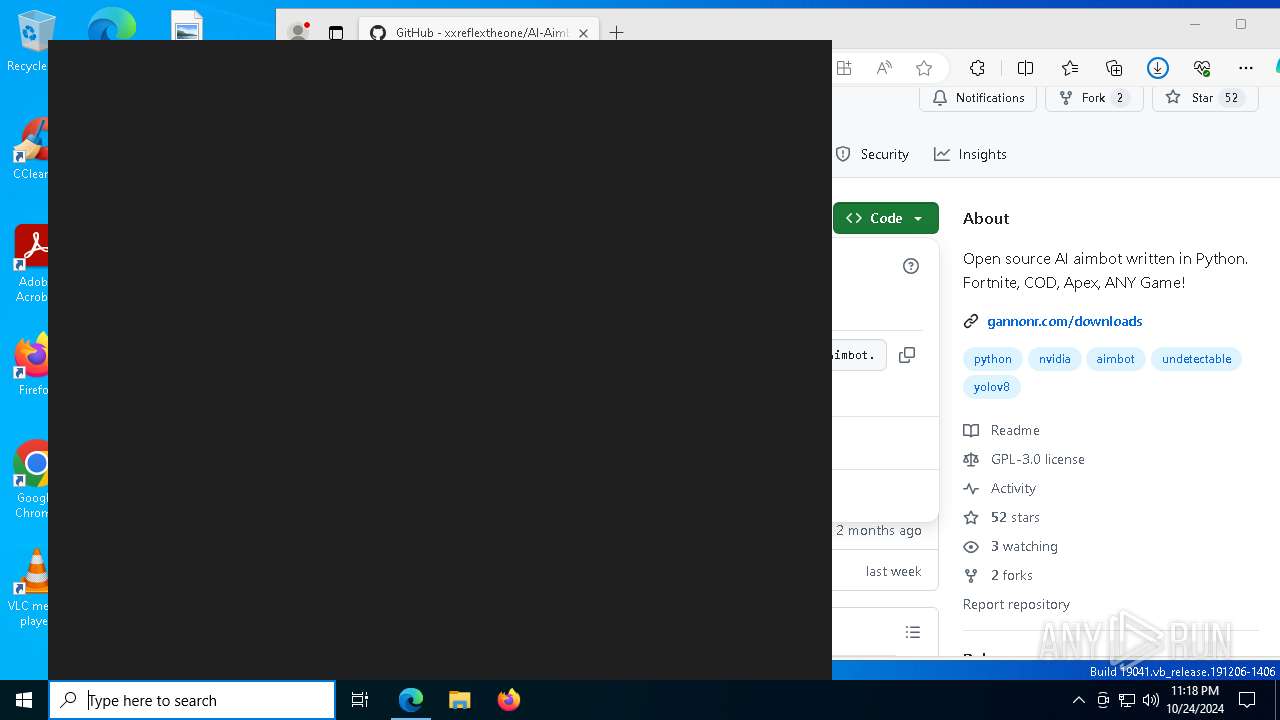Click the Type here to search box

(x=192, y=700)
